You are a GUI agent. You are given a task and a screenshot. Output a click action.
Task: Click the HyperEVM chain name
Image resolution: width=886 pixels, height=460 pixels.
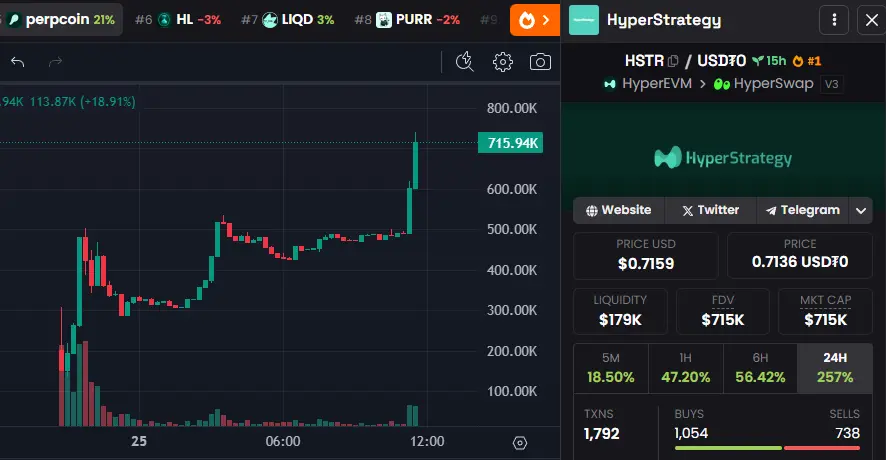coord(657,84)
